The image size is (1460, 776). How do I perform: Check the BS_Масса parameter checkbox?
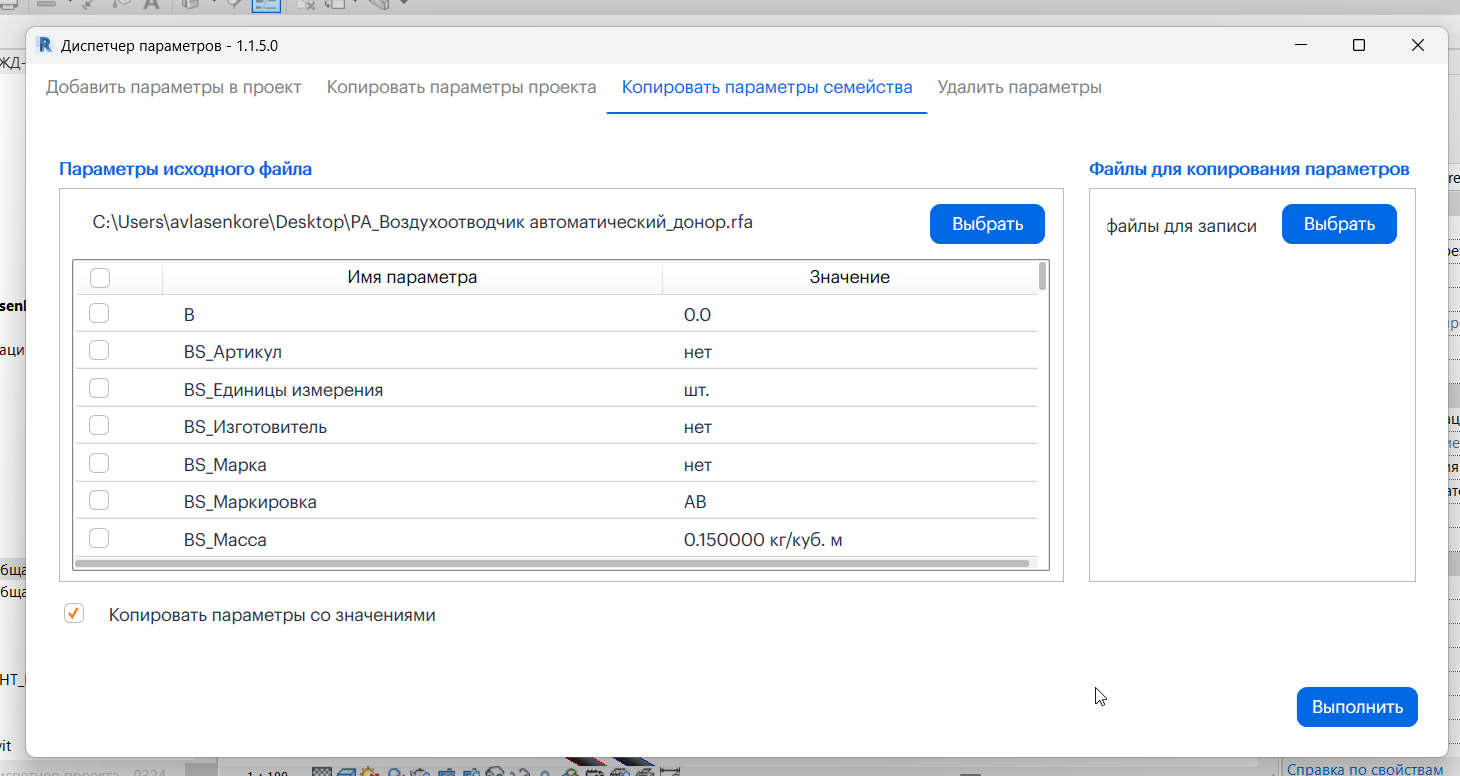99,539
